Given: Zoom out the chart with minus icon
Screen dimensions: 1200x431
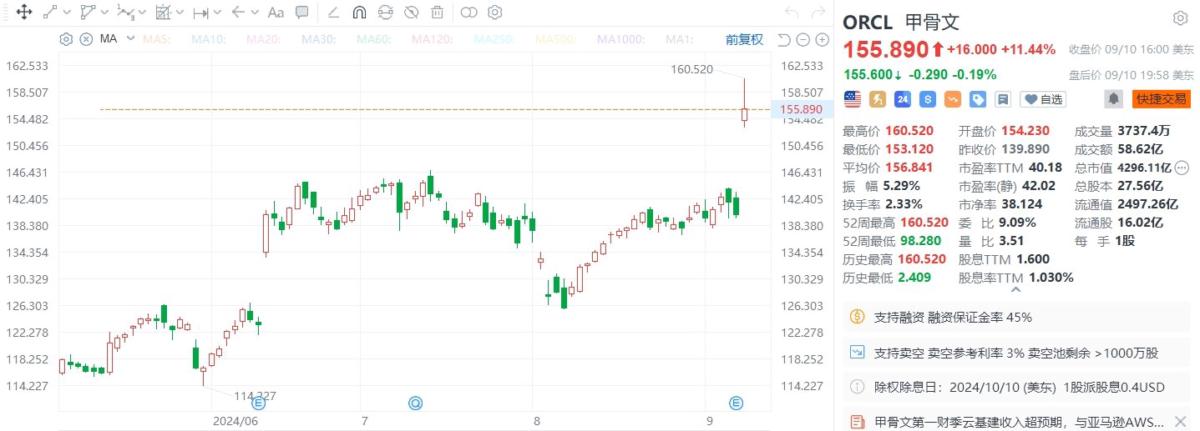Looking at the screenshot, I should [803, 39].
